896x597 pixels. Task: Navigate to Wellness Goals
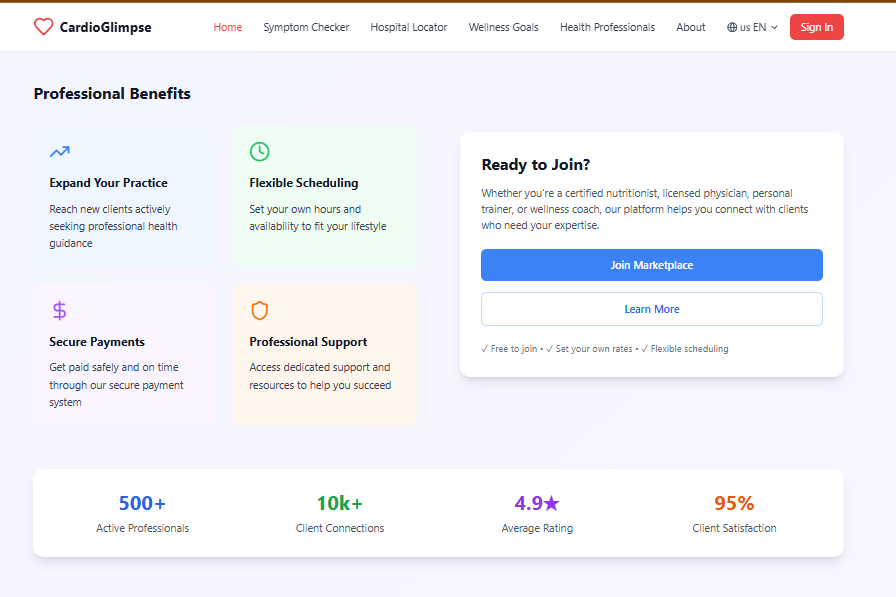[x=503, y=27]
